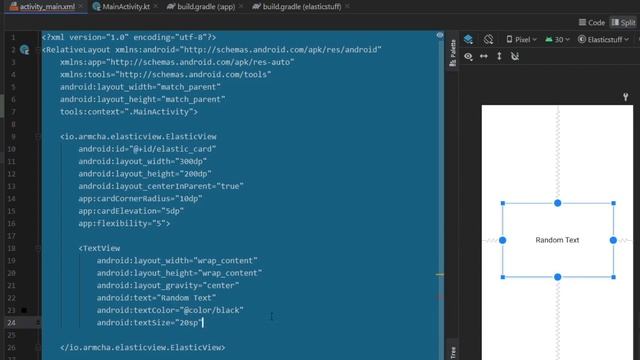
Task: Open the Pixel device dropdown
Action: [521, 40]
